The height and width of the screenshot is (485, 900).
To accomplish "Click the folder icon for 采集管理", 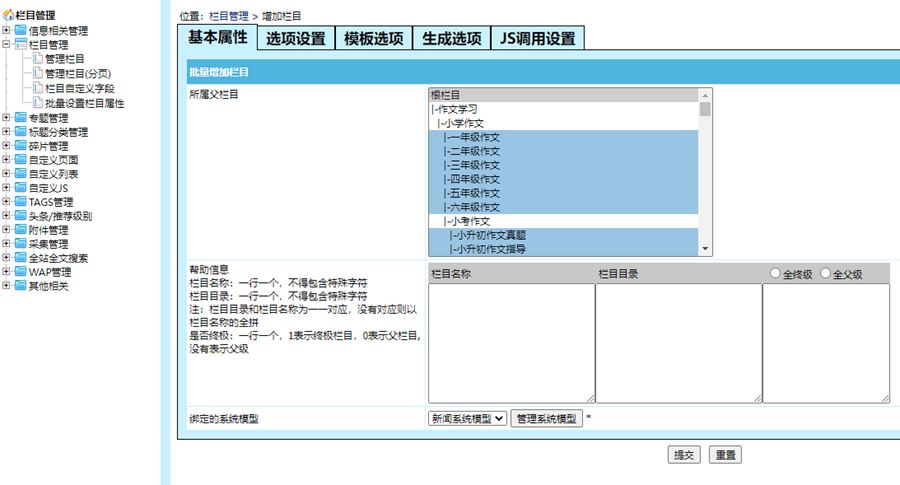I will pyautogui.click(x=20, y=243).
